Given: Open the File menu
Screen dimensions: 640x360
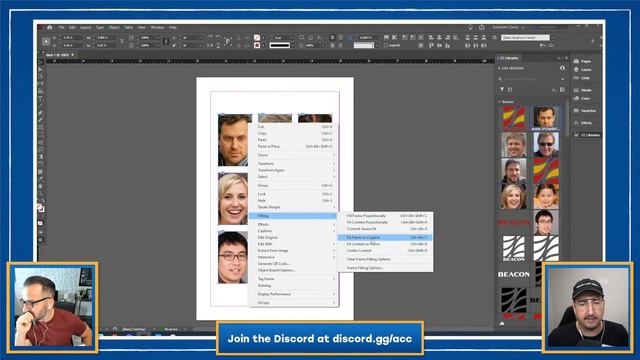Looking at the screenshot, I should click(x=61, y=27).
